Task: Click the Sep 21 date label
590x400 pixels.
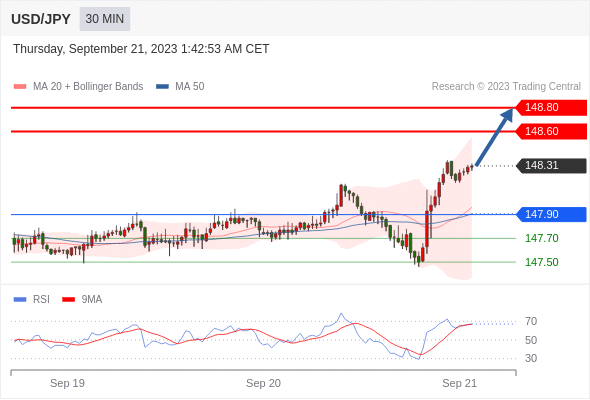Action: coord(459,383)
